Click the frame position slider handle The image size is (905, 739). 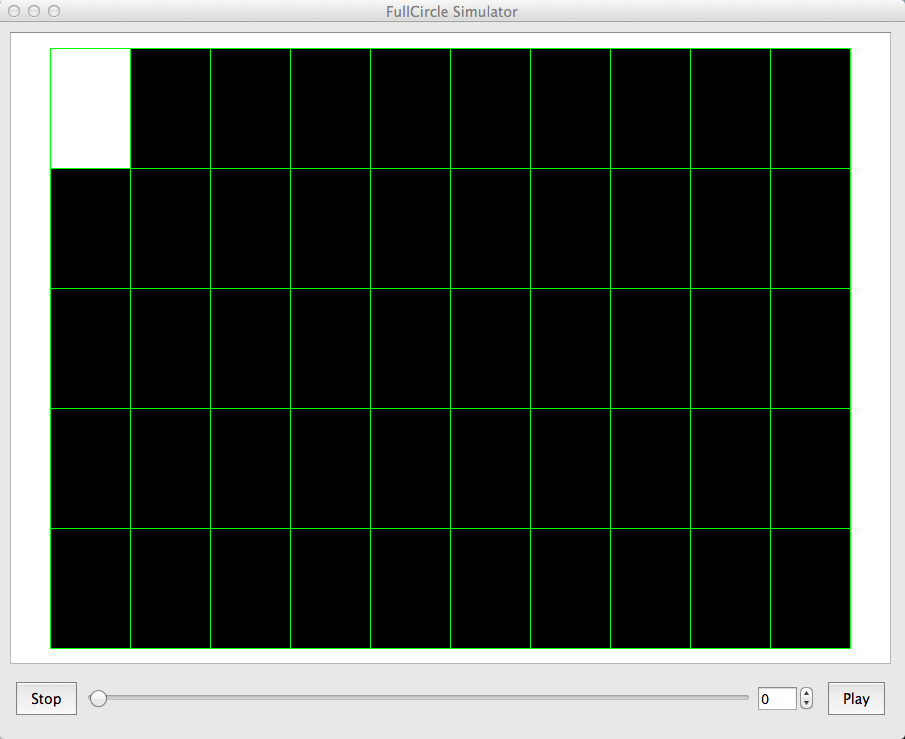pyautogui.click(x=99, y=698)
